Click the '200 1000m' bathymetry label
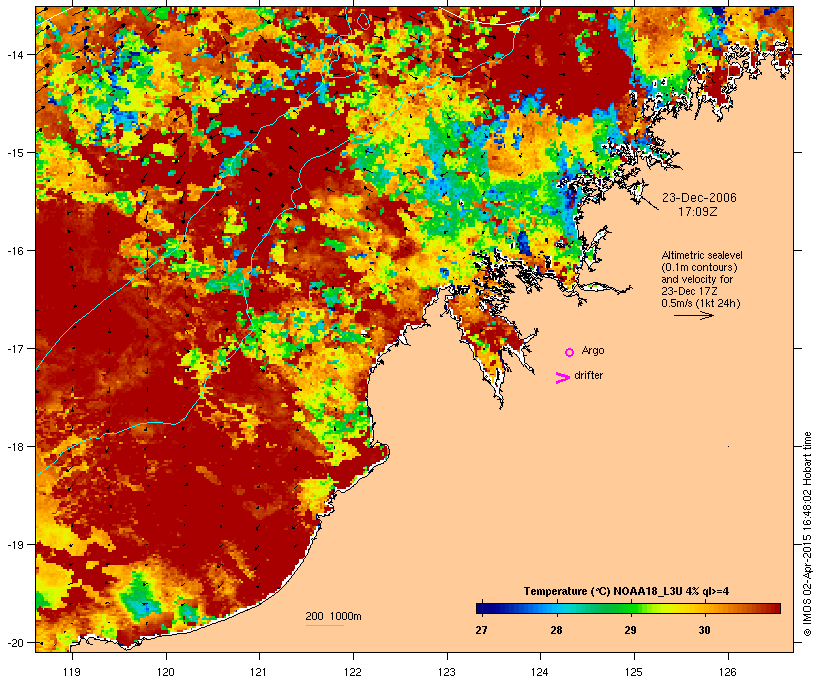The width and height of the screenshot is (820, 680). 333,616
